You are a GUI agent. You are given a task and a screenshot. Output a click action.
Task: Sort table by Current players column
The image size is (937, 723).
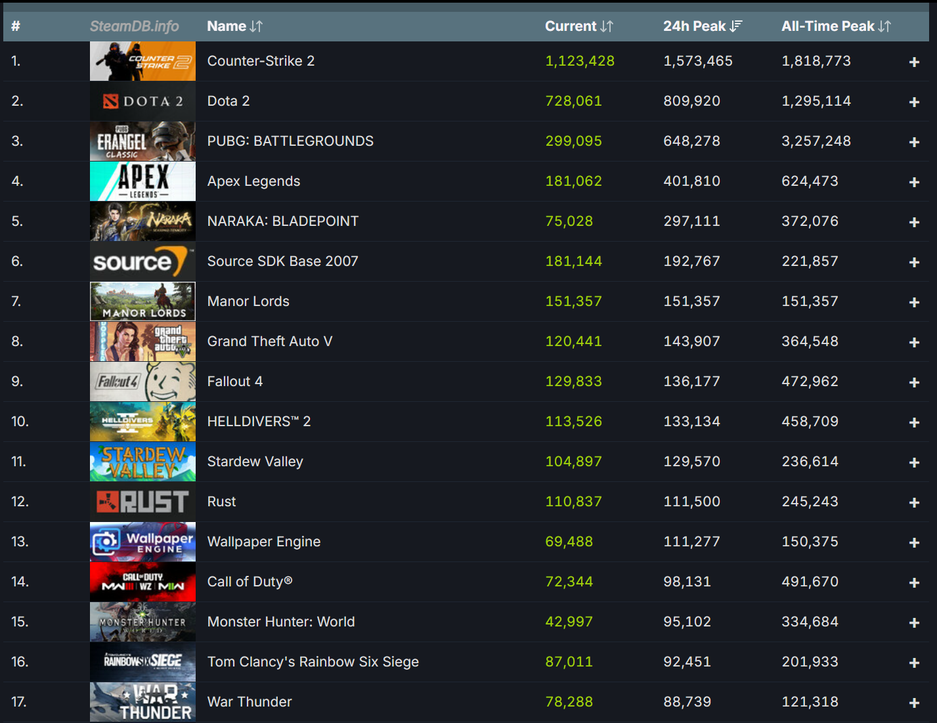point(578,26)
